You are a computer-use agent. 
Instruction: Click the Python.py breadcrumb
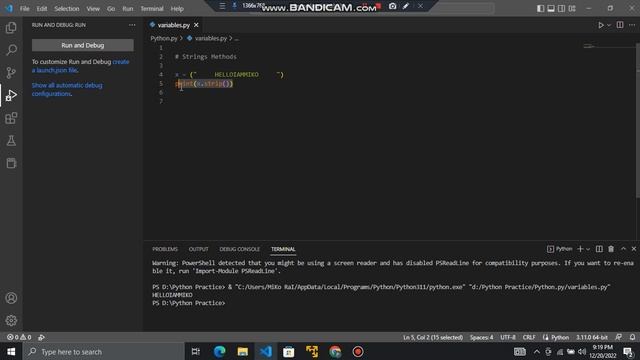tap(164, 38)
